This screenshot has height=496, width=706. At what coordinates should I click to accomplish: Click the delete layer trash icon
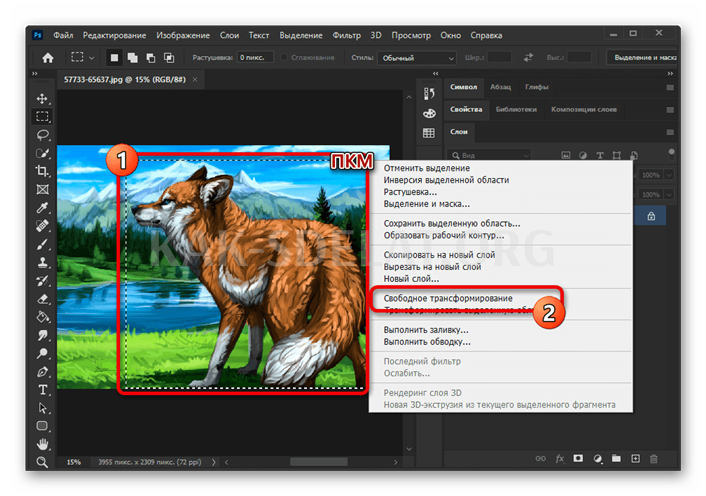pyautogui.click(x=654, y=459)
